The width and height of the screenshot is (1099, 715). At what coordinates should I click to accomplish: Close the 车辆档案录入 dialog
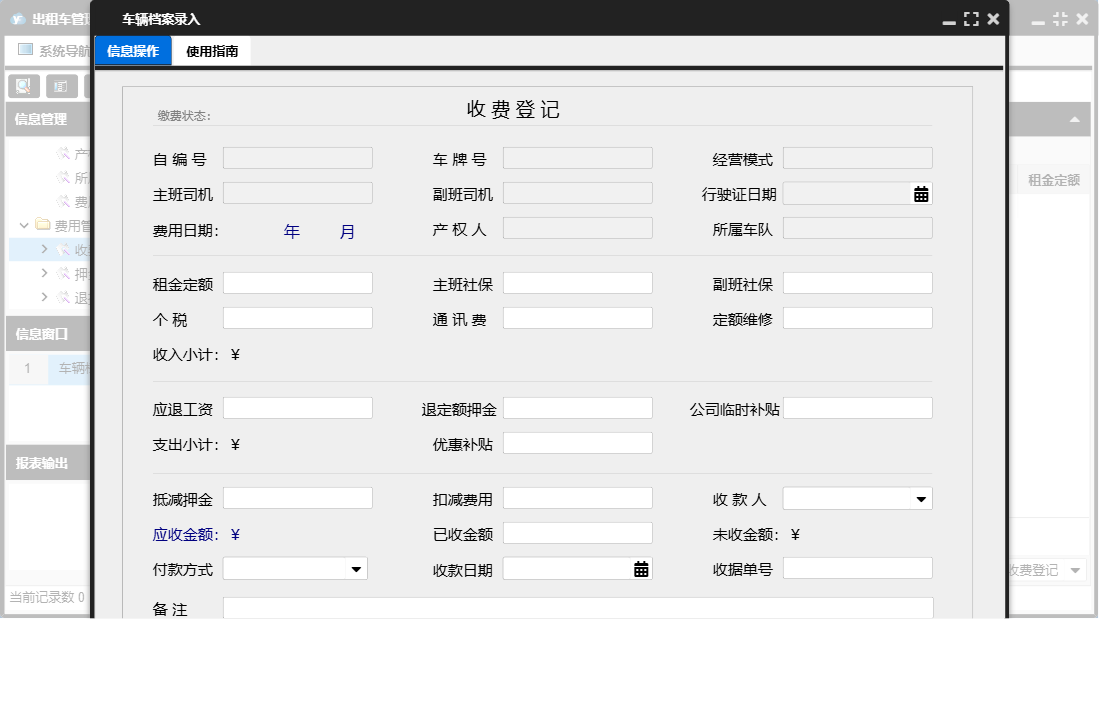(x=993, y=19)
